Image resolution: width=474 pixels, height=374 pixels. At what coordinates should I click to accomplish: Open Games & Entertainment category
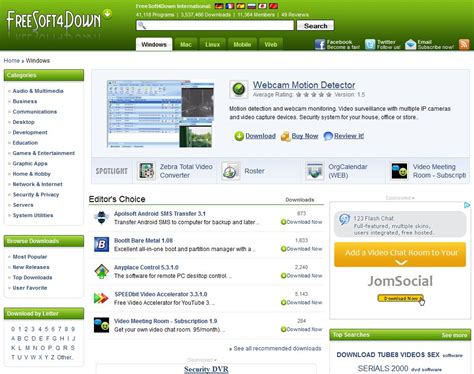click(x=43, y=153)
